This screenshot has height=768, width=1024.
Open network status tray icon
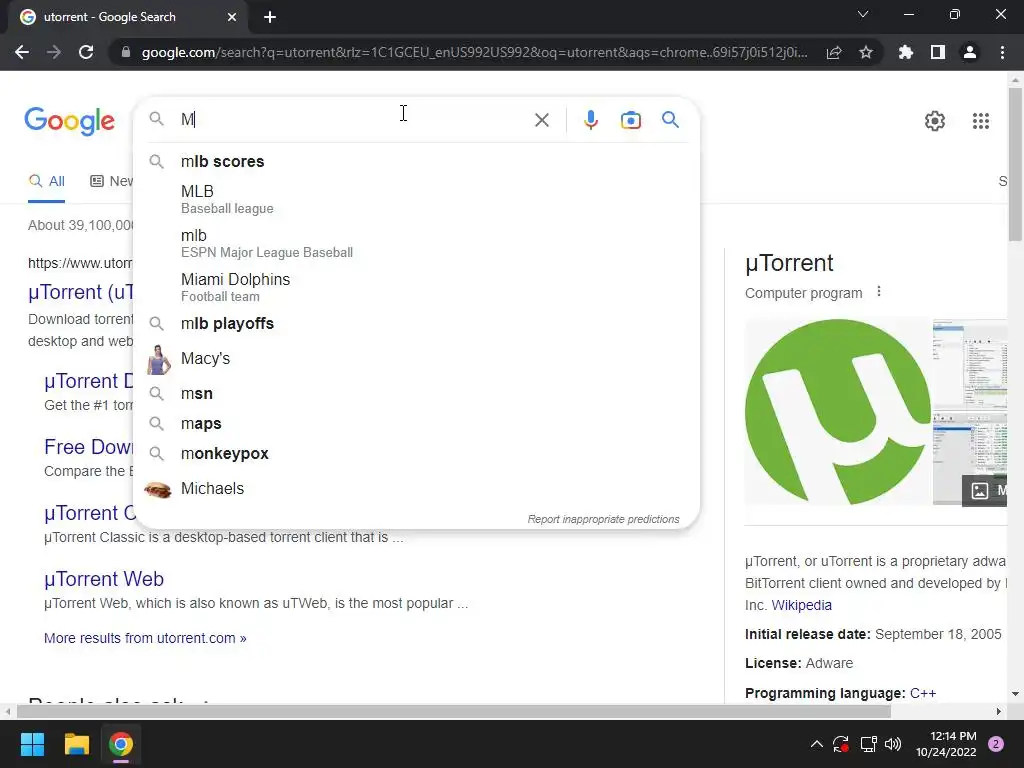(868, 744)
